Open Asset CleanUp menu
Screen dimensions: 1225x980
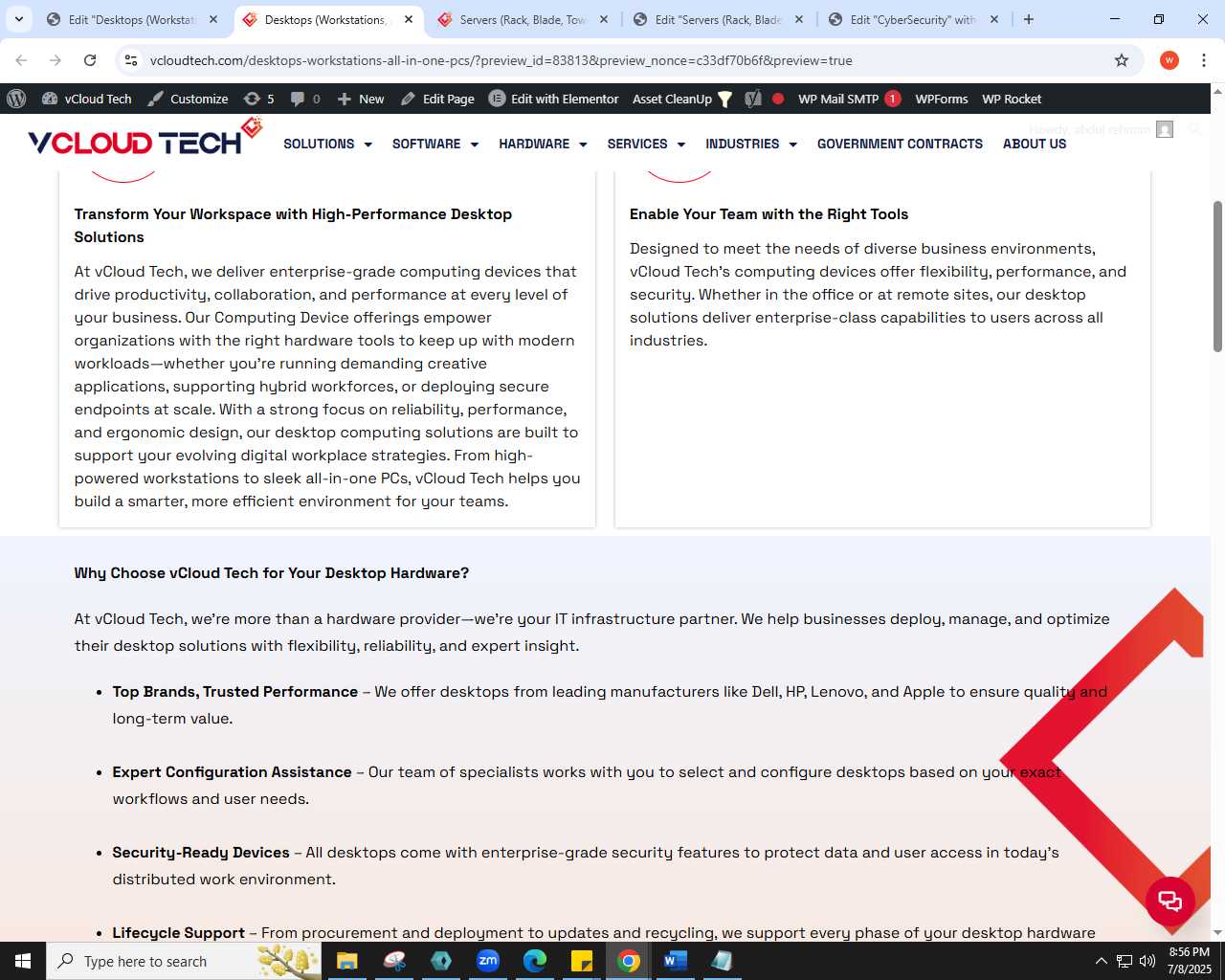682,99
